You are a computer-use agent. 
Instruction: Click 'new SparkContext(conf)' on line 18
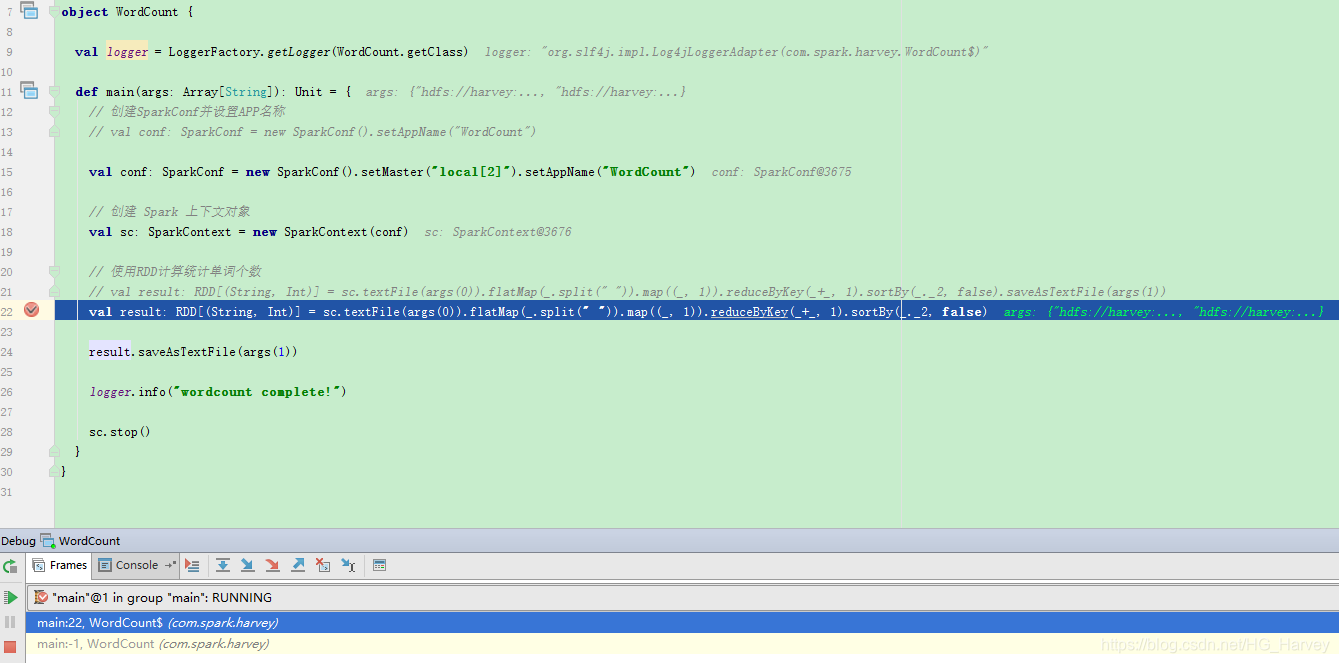pyautogui.click(x=330, y=232)
